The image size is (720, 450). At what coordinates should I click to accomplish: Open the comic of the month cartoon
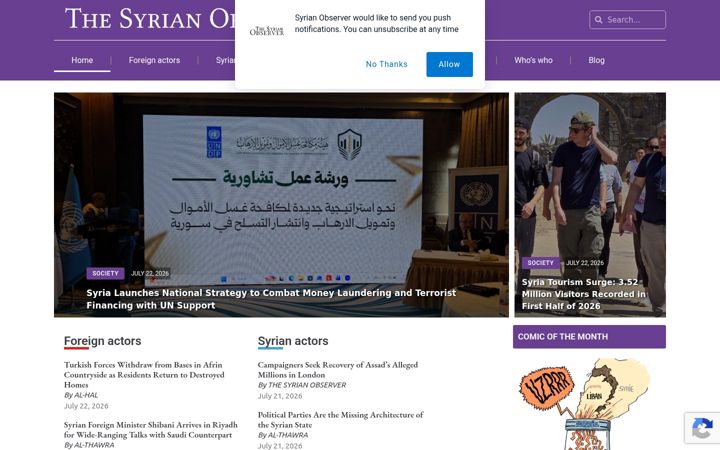coord(586,404)
